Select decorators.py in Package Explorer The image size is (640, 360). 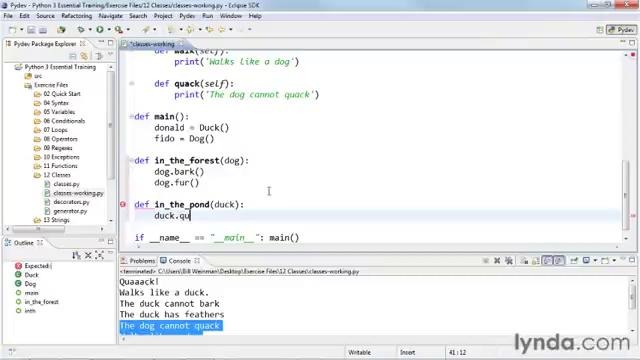tap(71, 202)
